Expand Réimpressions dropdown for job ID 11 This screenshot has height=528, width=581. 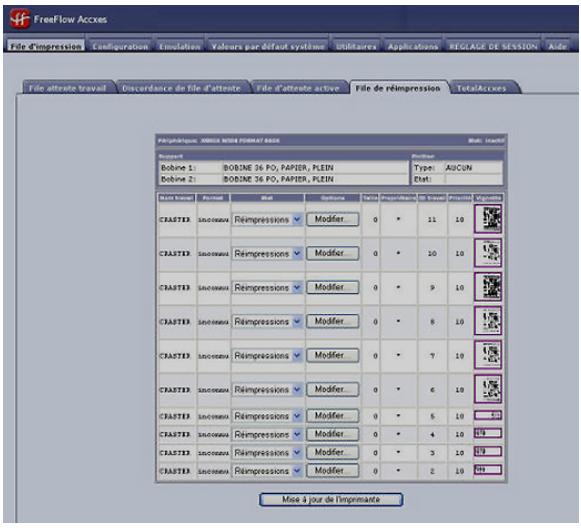coord(267,220)
